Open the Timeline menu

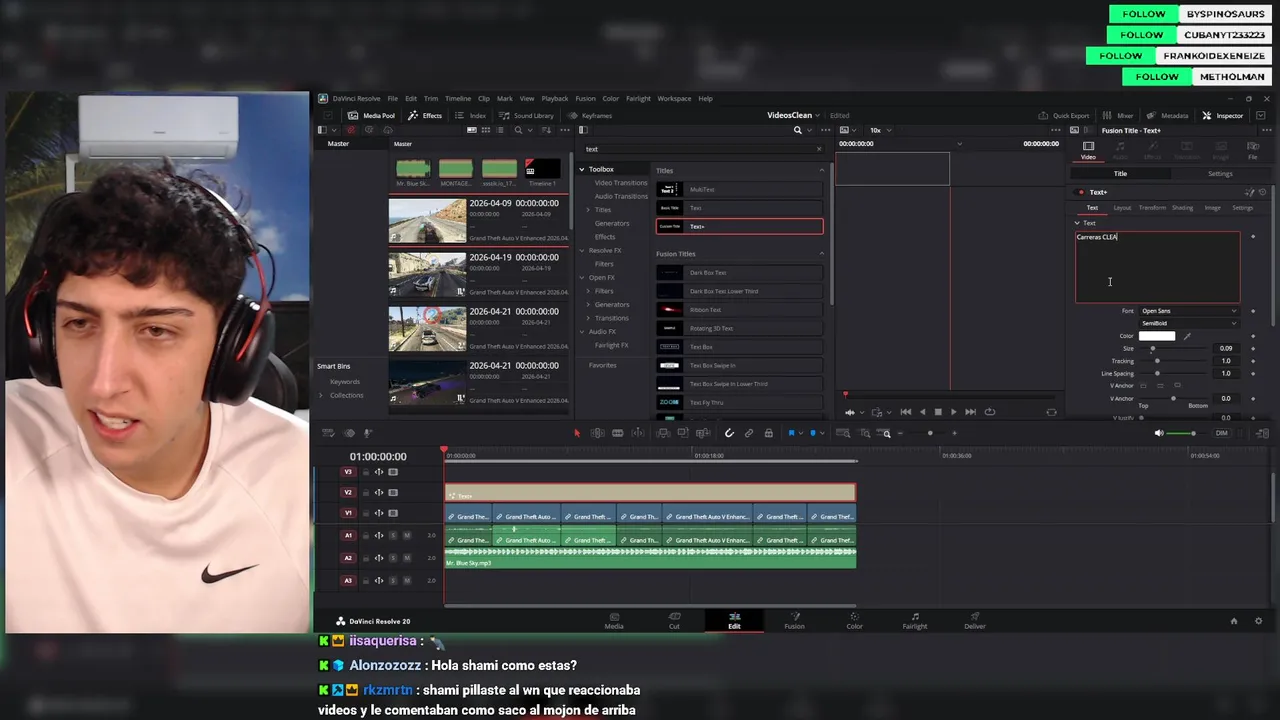click(458, 99)
